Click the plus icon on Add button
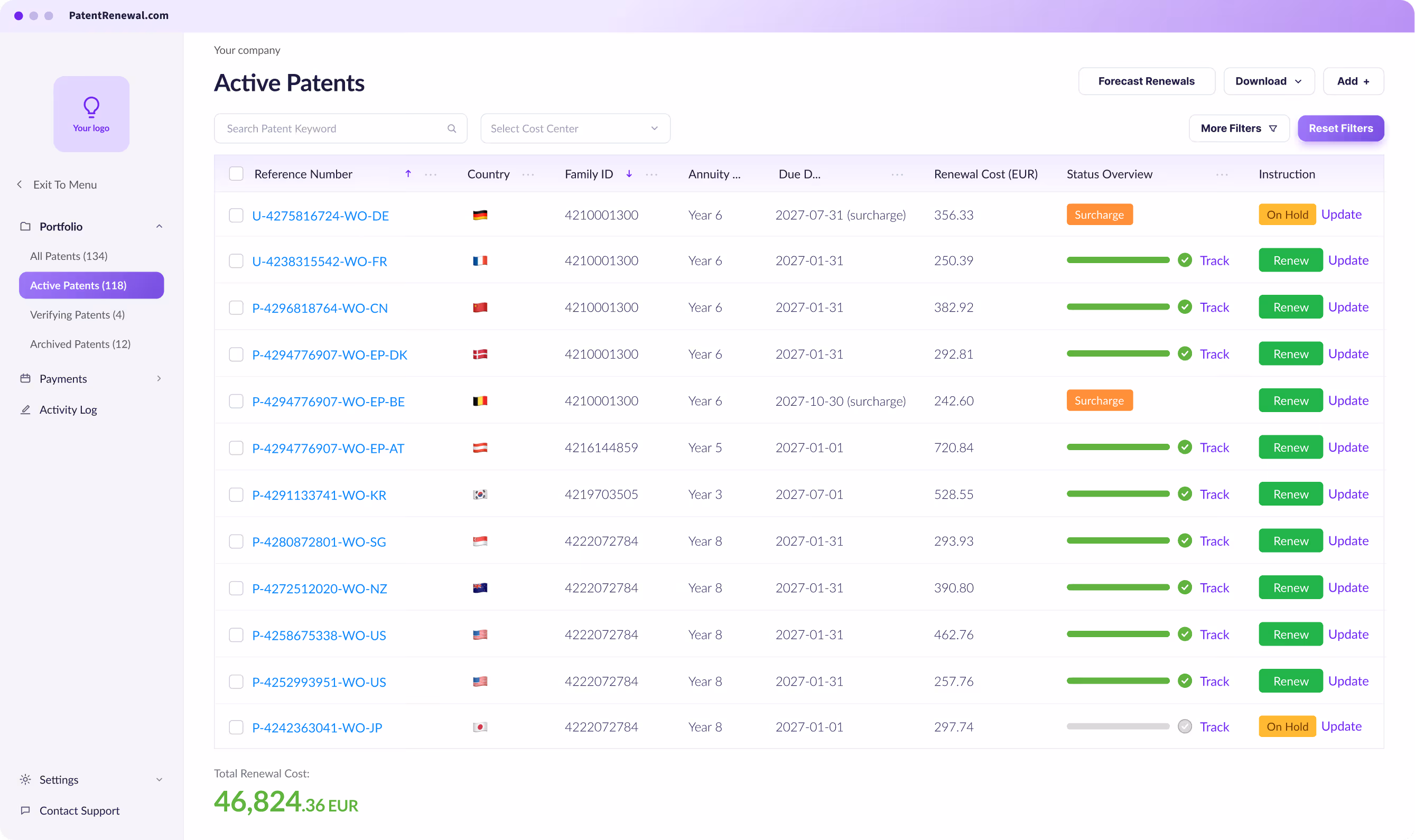Image resolution: width=1415 pixels, height=840 pixels. pyautogui.click(x=1366, y=81)
